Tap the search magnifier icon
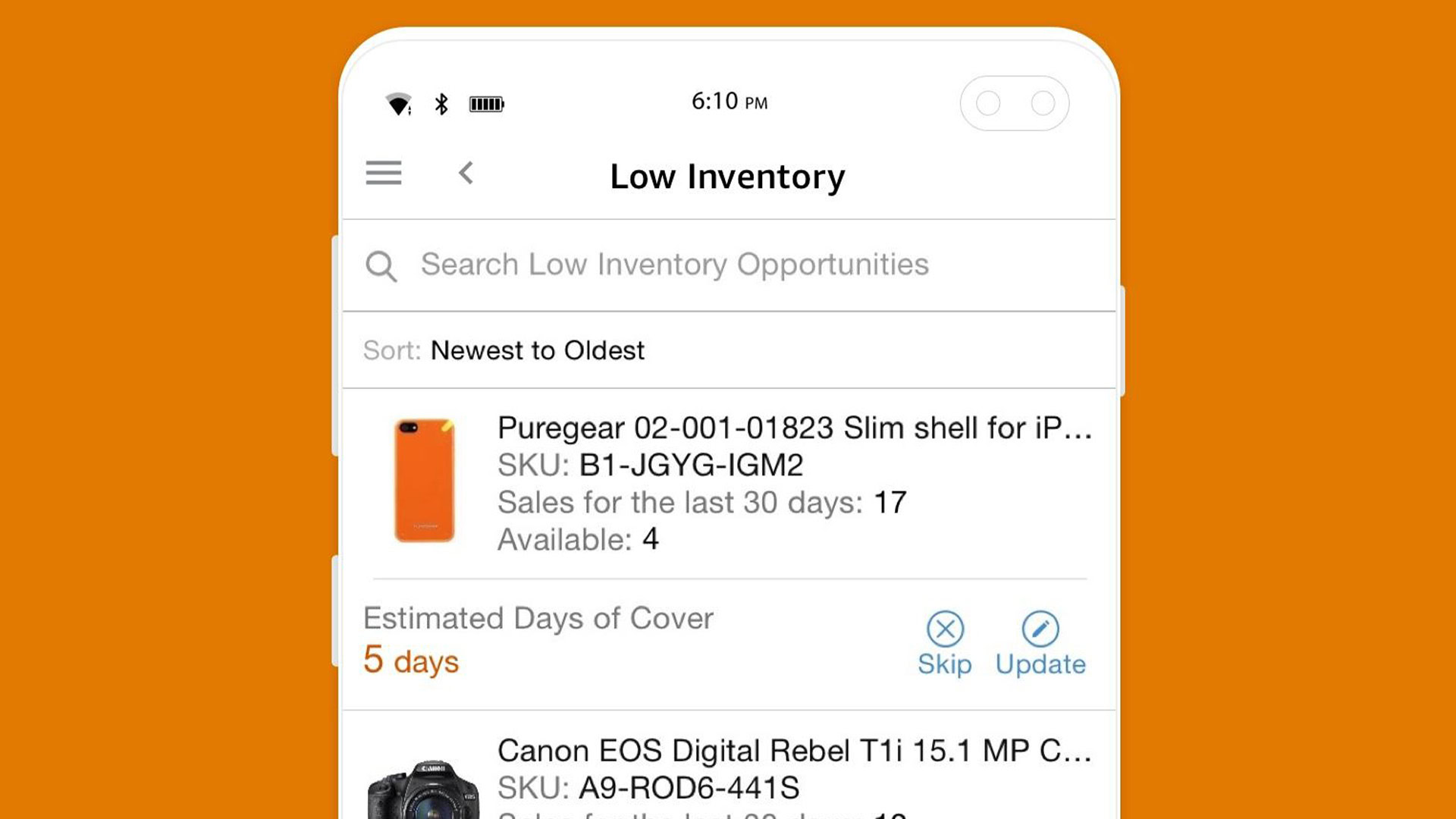This screenshot has width=1456, height=819. [381, 266]
